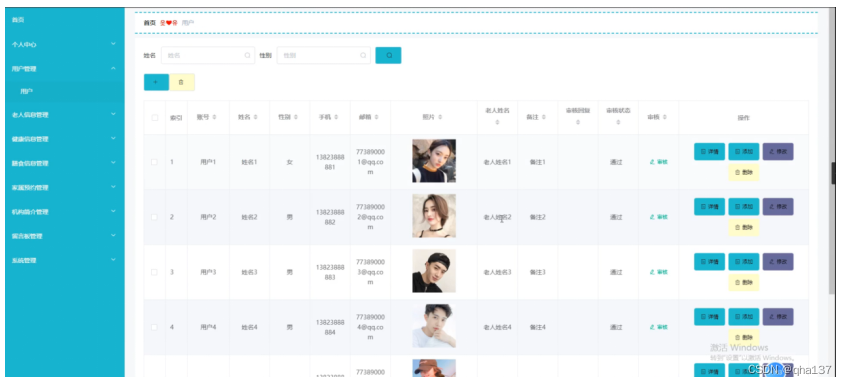This screenshot has height=385, width=847.
Task: Click 修改 edit button for 用户2
Action: [778, 207]
